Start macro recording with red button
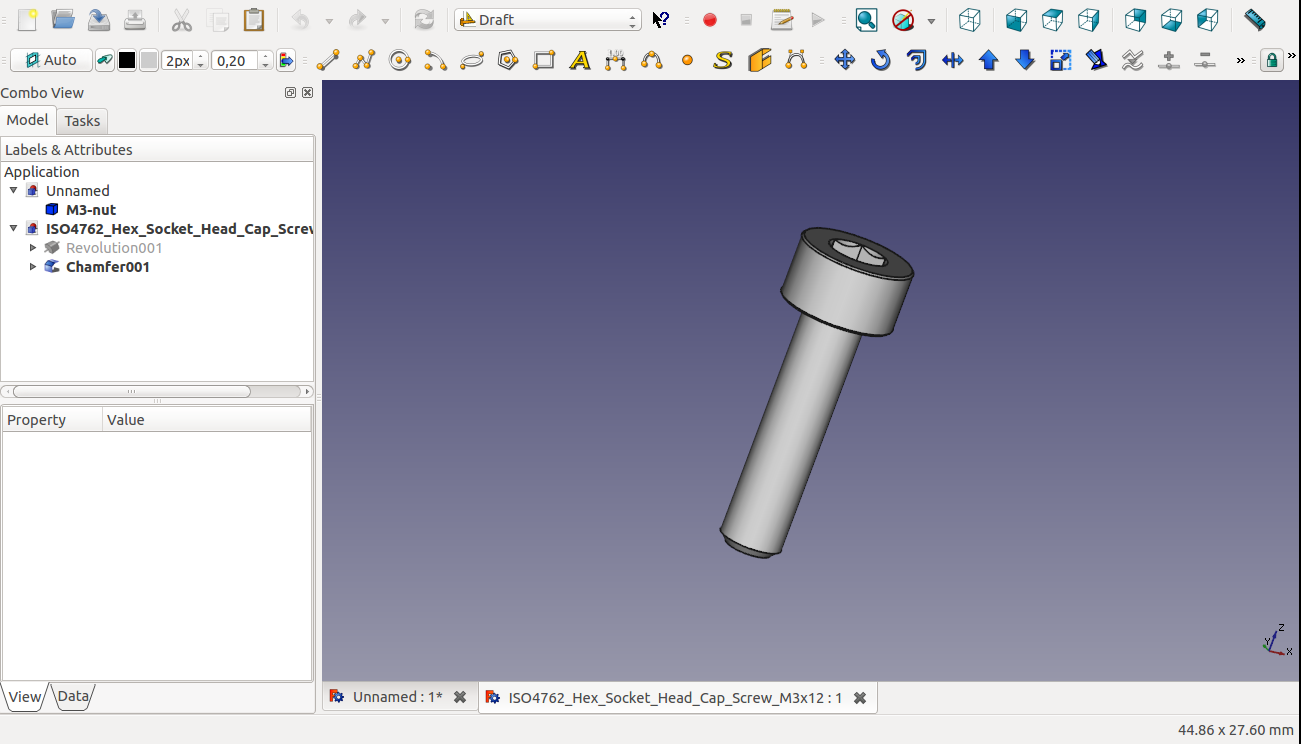Image resolution: width=1301 pixels, height=744 pixels. pyautogui.click(x=710, y=20)
